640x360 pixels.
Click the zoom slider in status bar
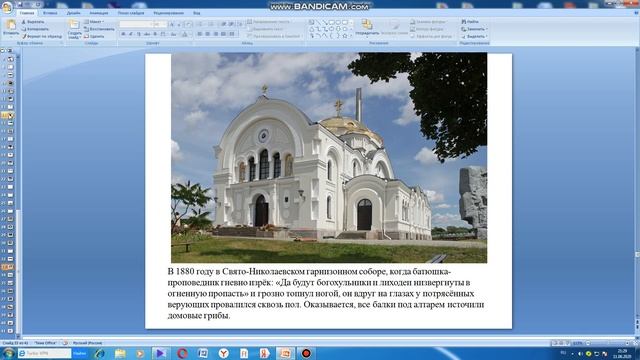(x=606, y=343)
